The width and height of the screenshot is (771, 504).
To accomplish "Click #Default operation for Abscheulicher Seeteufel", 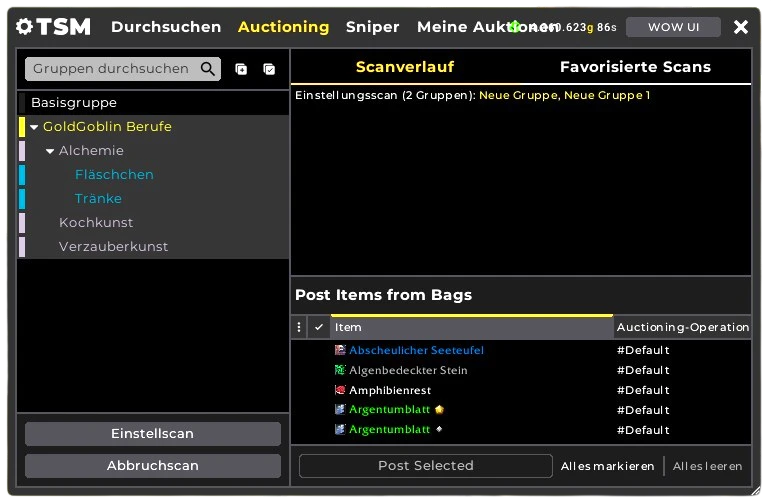I will 643,350.
